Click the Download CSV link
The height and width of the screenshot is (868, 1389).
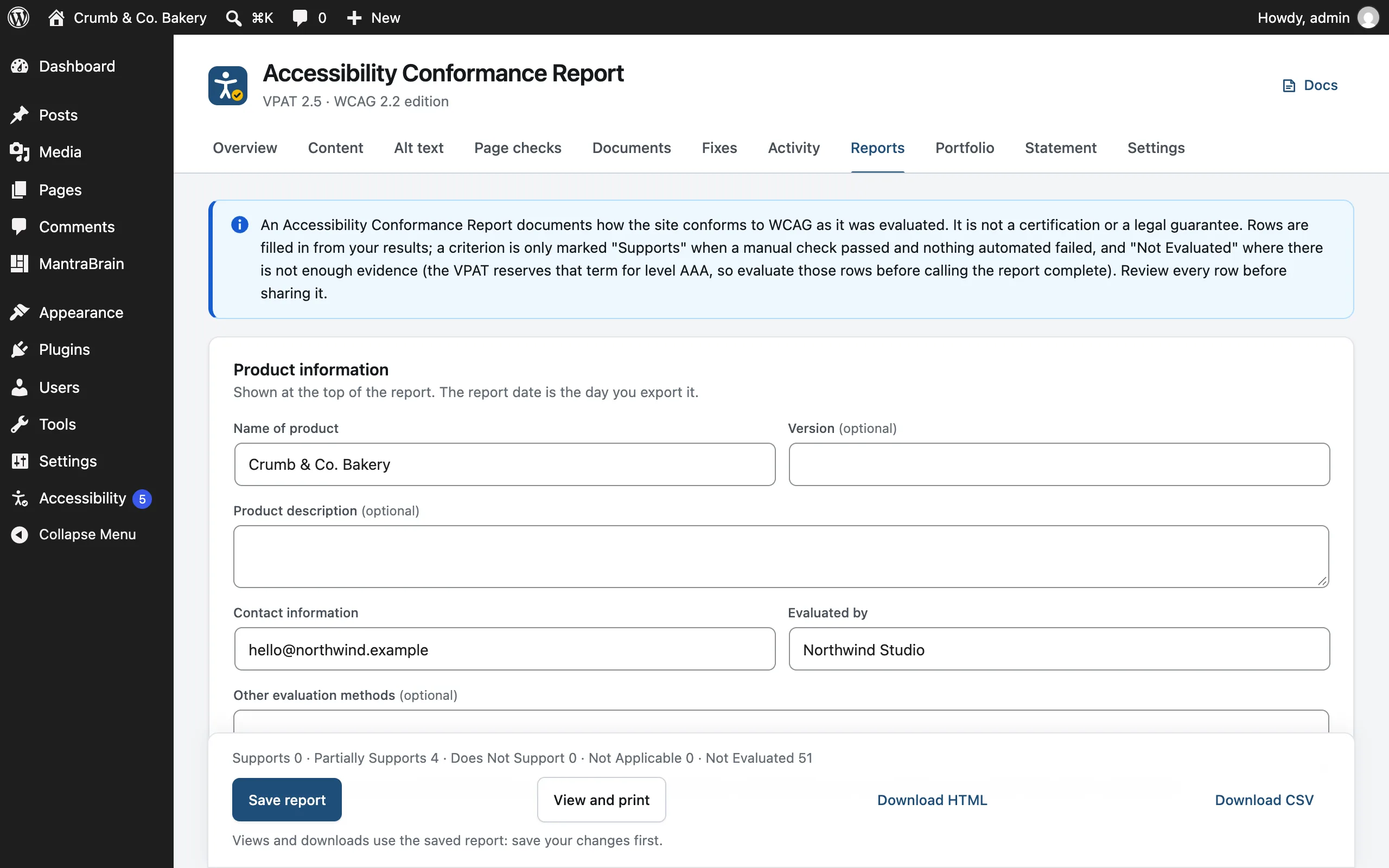[x=1264, y=800]
